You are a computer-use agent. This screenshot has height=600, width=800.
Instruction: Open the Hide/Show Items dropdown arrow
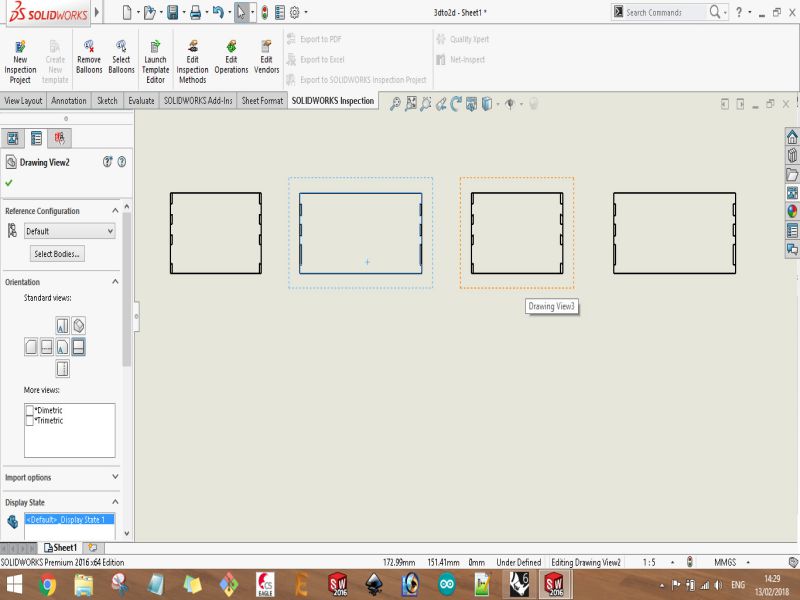coord(521,105)
